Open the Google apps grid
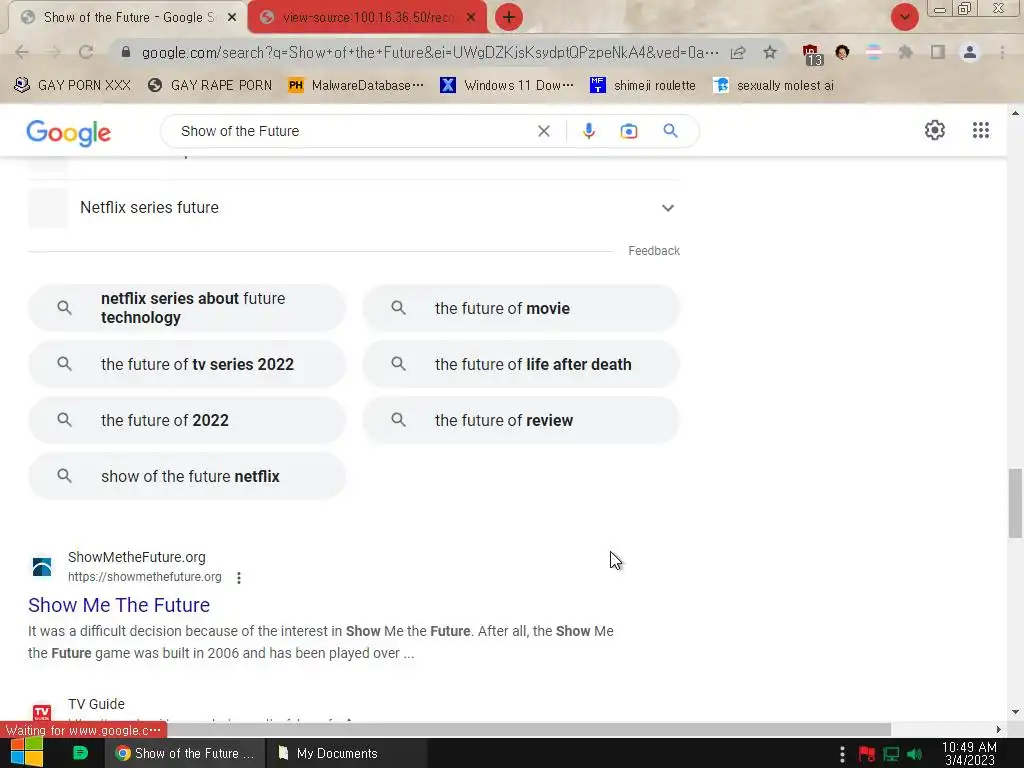Viewport: 1024px width, 768px height. tap(980, 130)
